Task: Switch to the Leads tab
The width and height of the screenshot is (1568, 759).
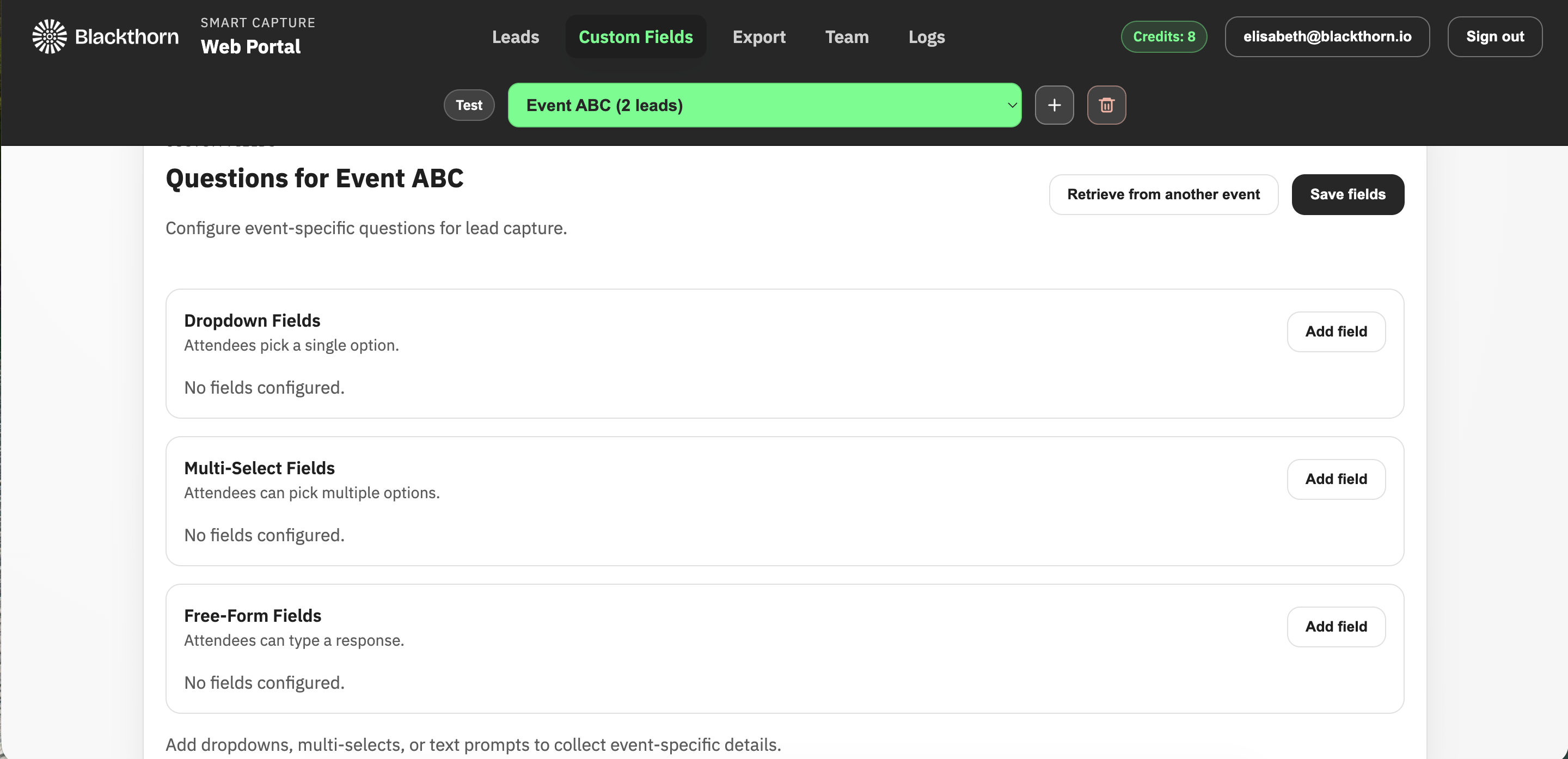Action: point(515,36)
